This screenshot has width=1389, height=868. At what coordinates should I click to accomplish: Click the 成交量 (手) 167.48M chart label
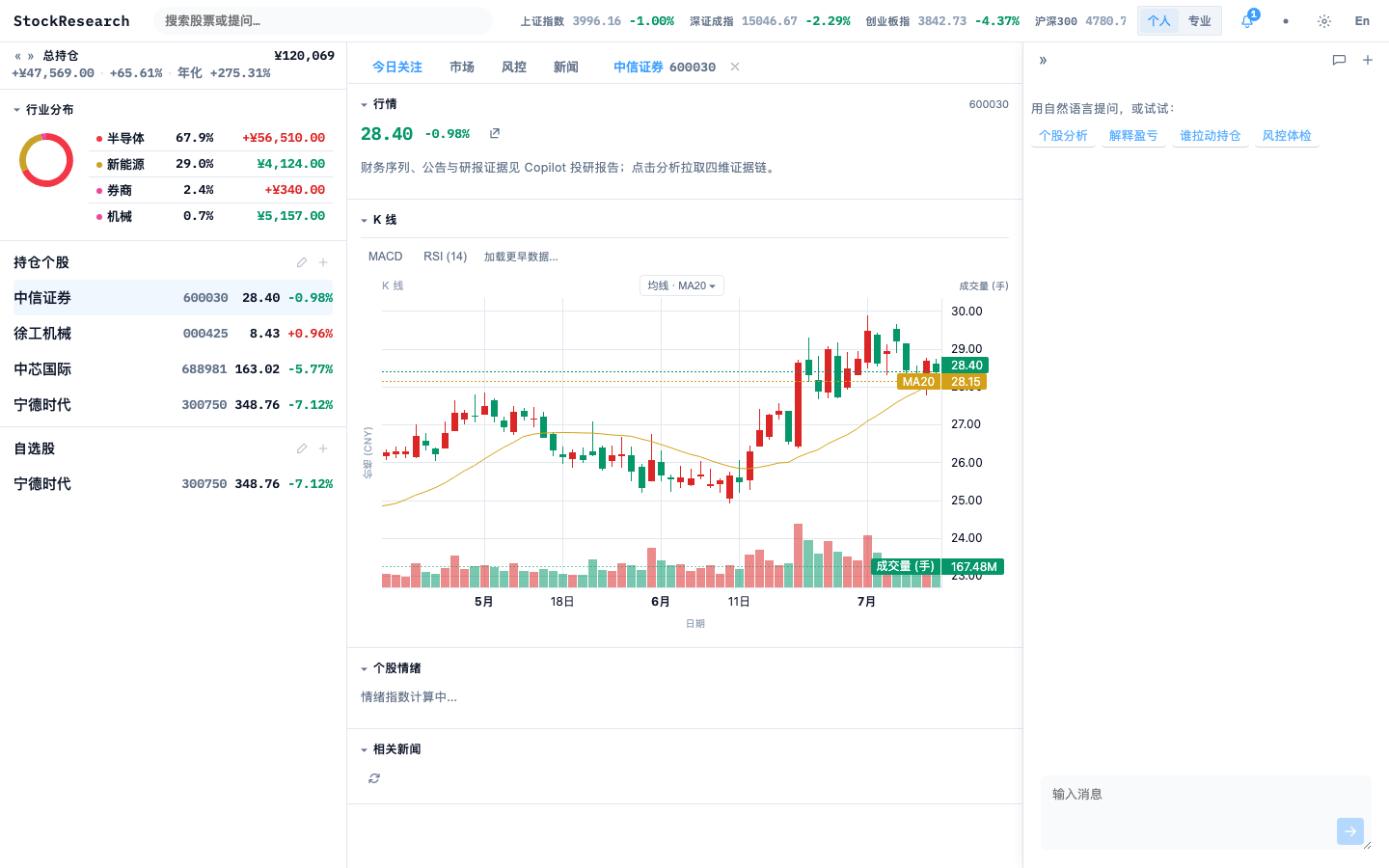click(938, 567)
